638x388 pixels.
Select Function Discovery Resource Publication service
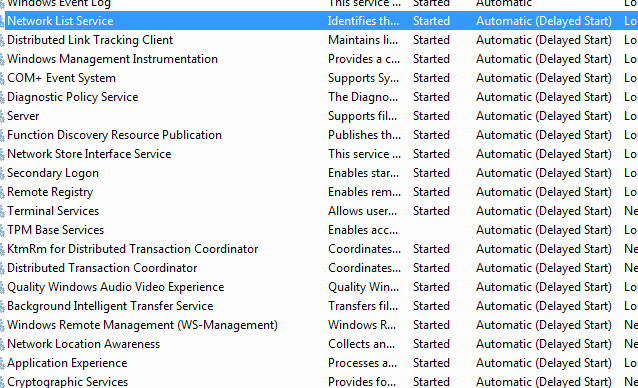coord(114,135)
